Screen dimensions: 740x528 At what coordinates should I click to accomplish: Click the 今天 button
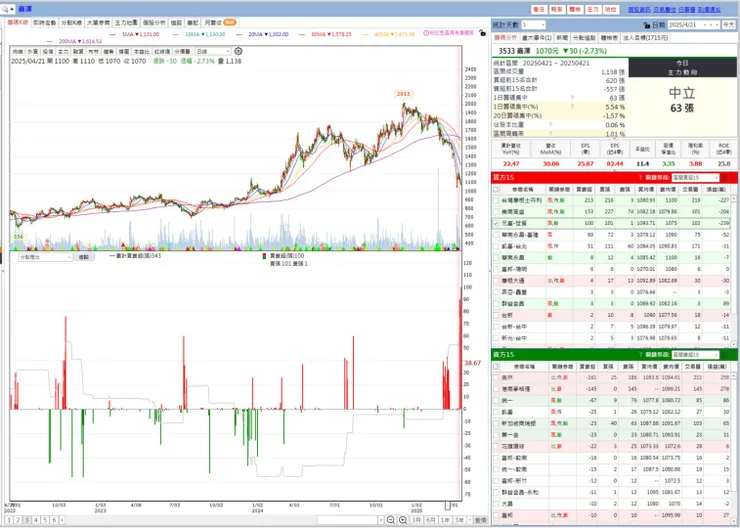click(728, 25)
